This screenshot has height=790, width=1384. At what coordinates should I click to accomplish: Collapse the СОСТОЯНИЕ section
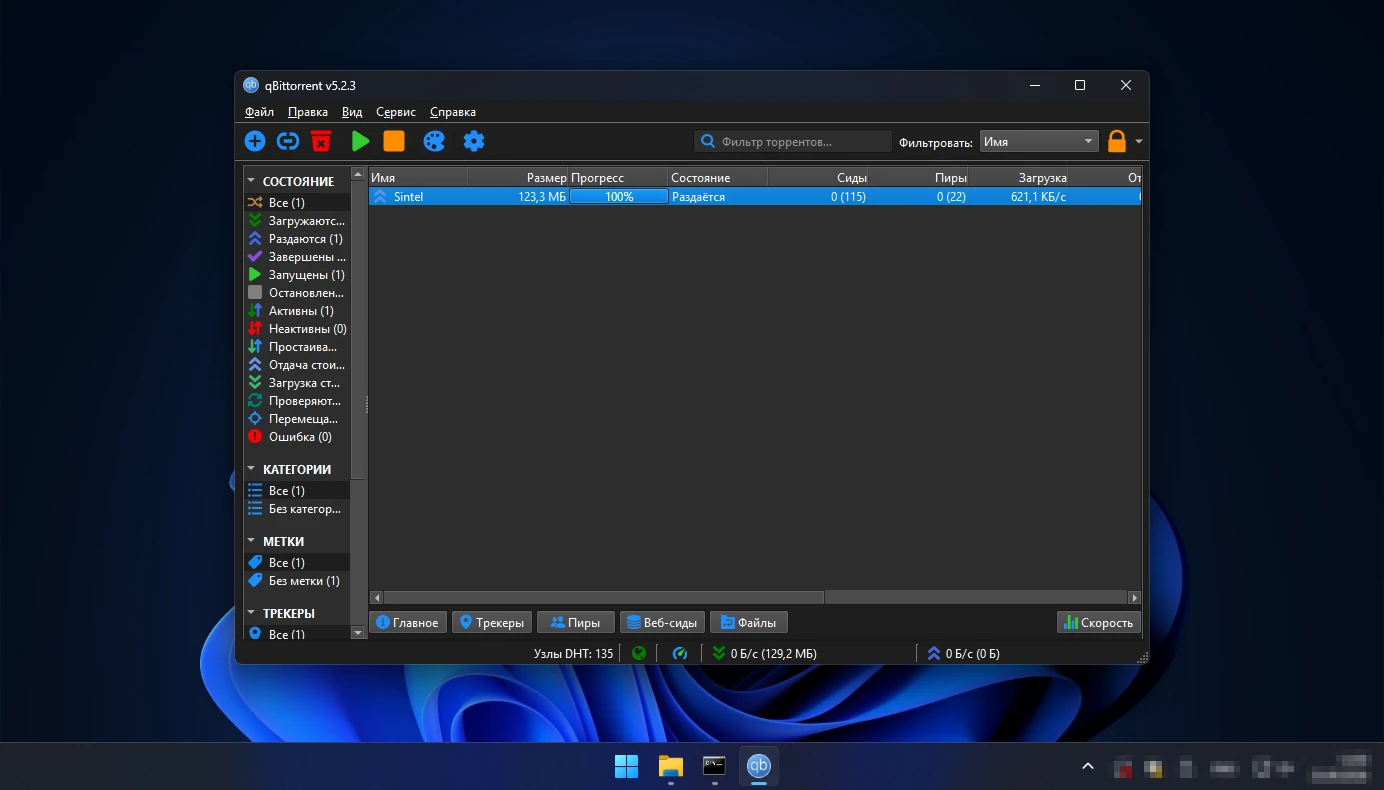pos(251,182)
